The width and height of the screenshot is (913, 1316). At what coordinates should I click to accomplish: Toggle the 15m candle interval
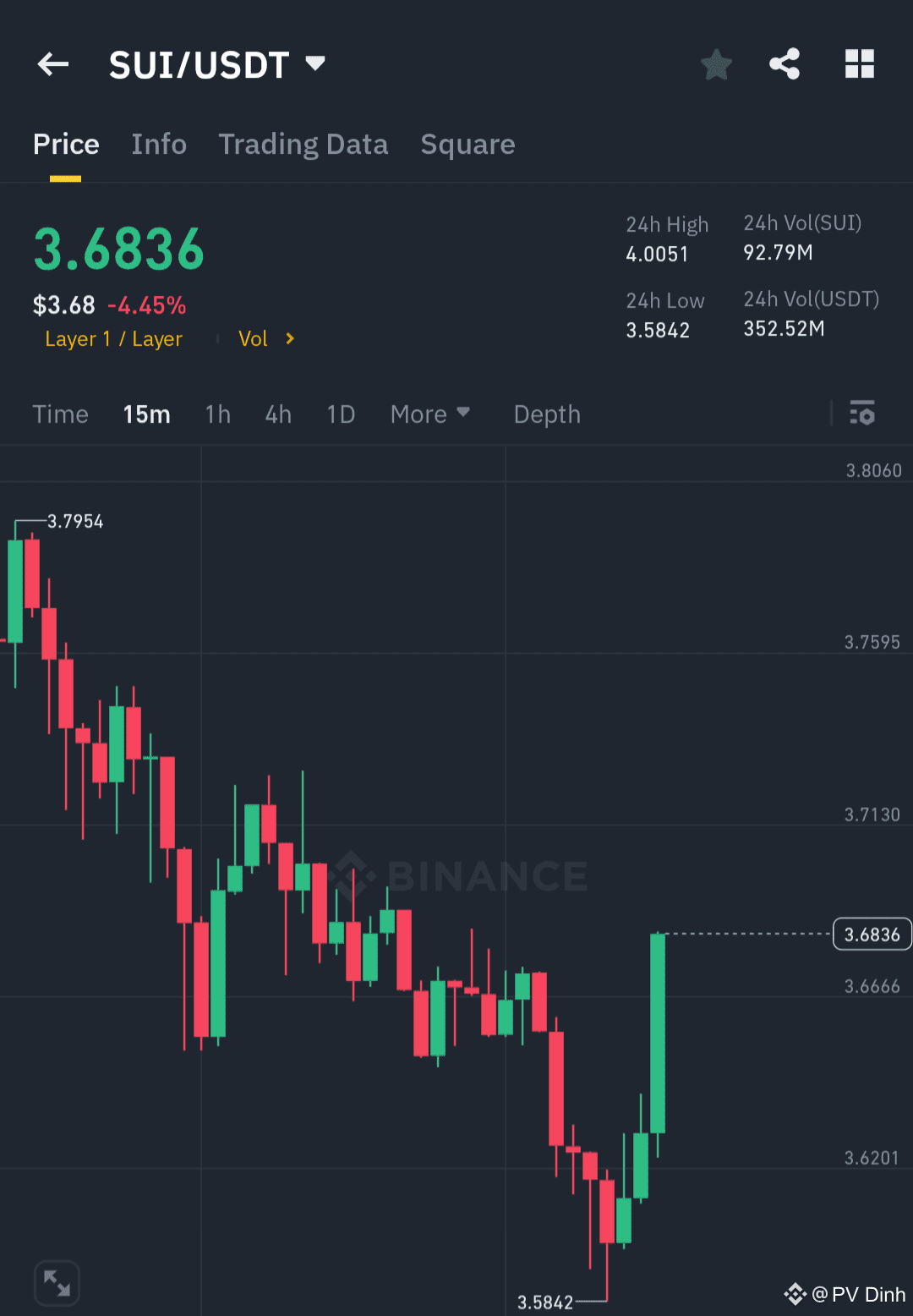pos(145,414)
